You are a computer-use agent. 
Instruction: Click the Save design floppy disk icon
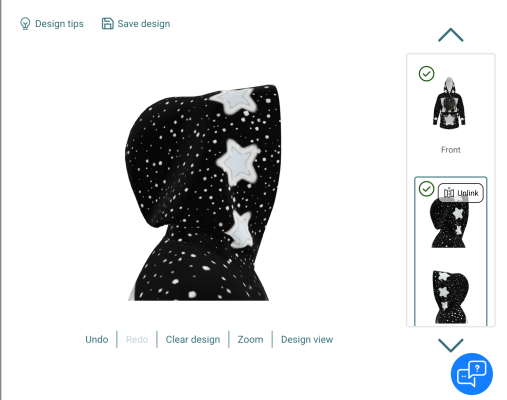click(x=108, y=24)
